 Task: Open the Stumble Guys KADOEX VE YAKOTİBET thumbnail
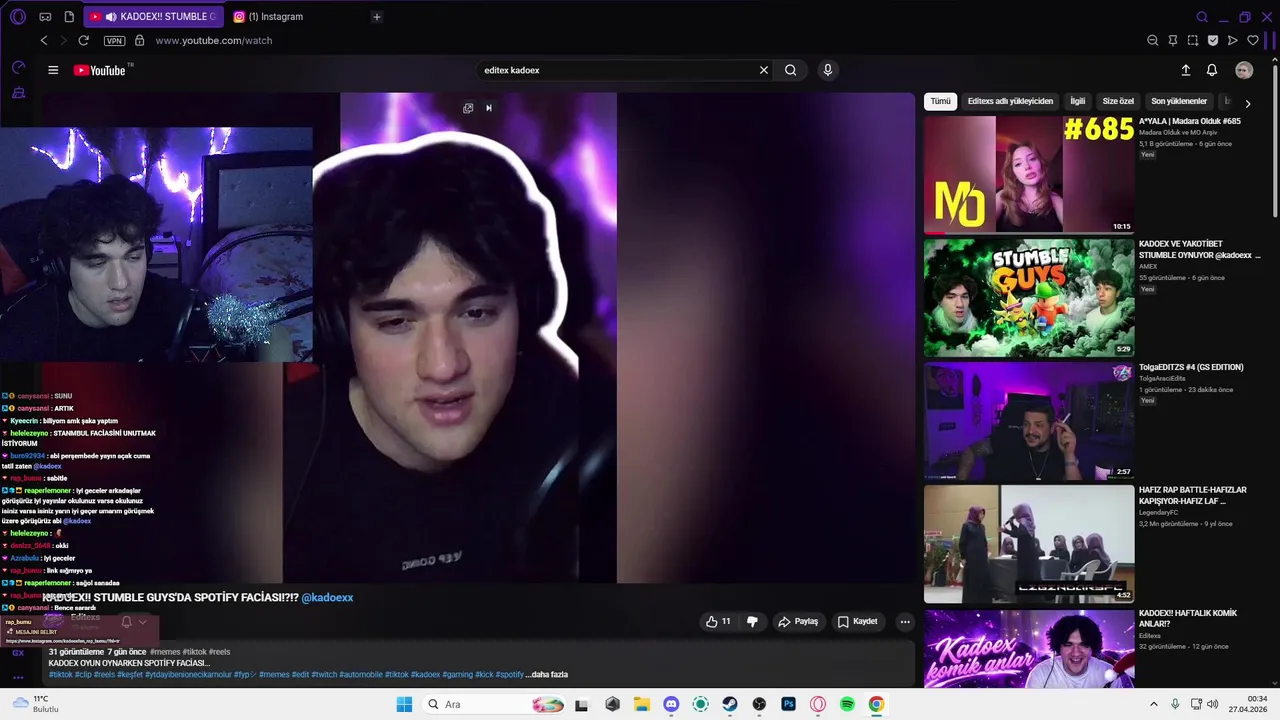pos(1029,297)
